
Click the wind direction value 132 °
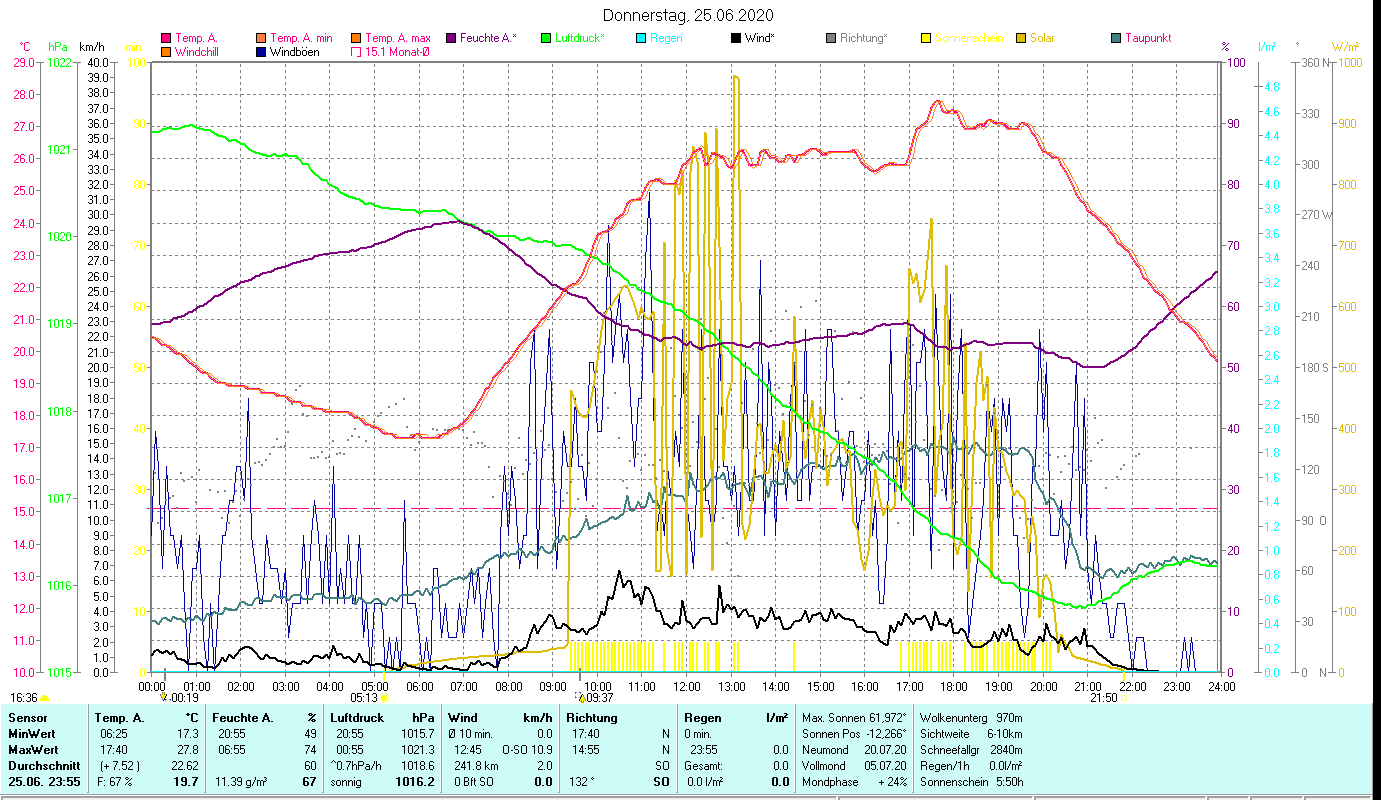tap(582, 780)
